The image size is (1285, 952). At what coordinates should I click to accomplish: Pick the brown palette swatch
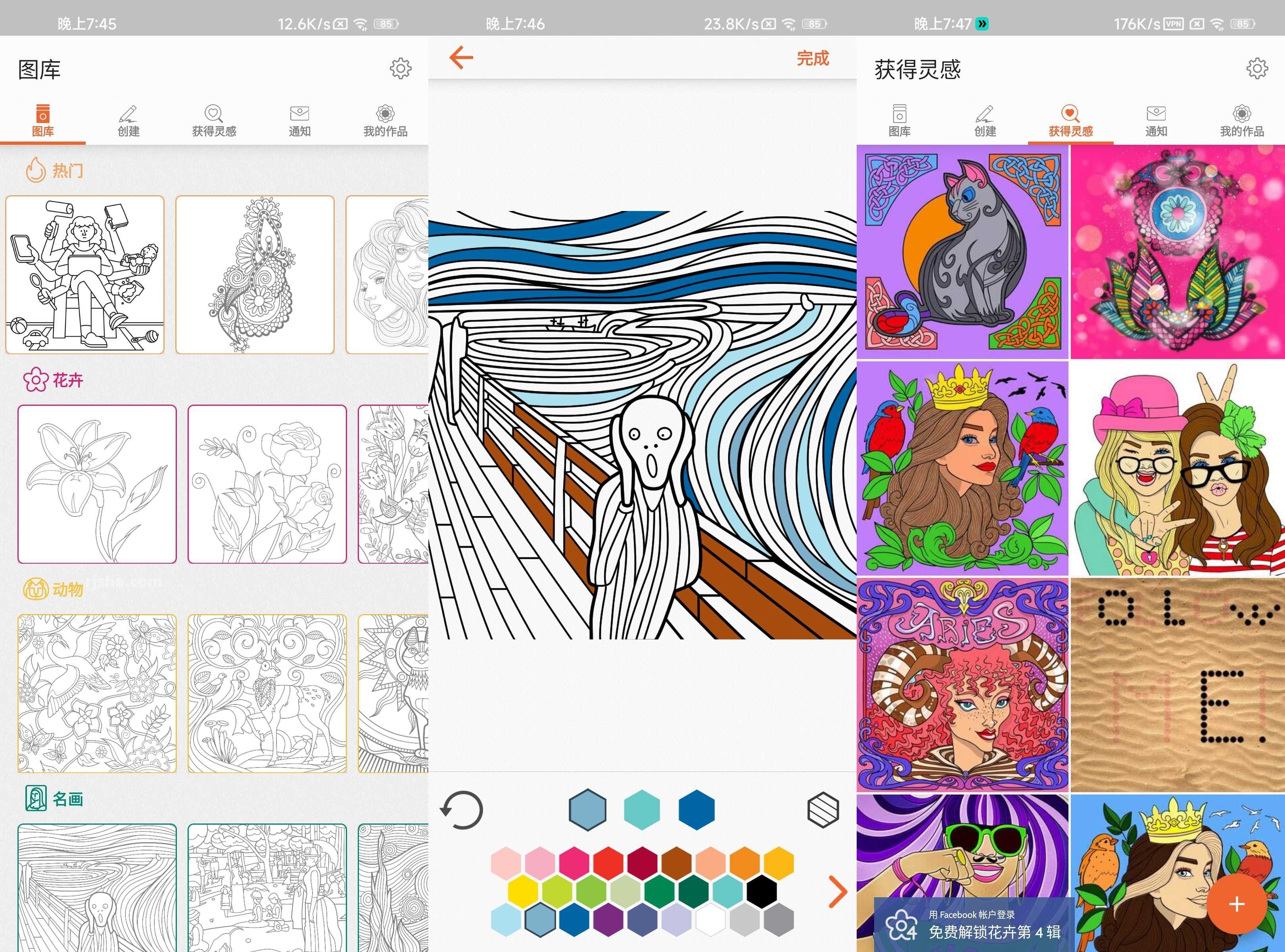click(676, 863)
